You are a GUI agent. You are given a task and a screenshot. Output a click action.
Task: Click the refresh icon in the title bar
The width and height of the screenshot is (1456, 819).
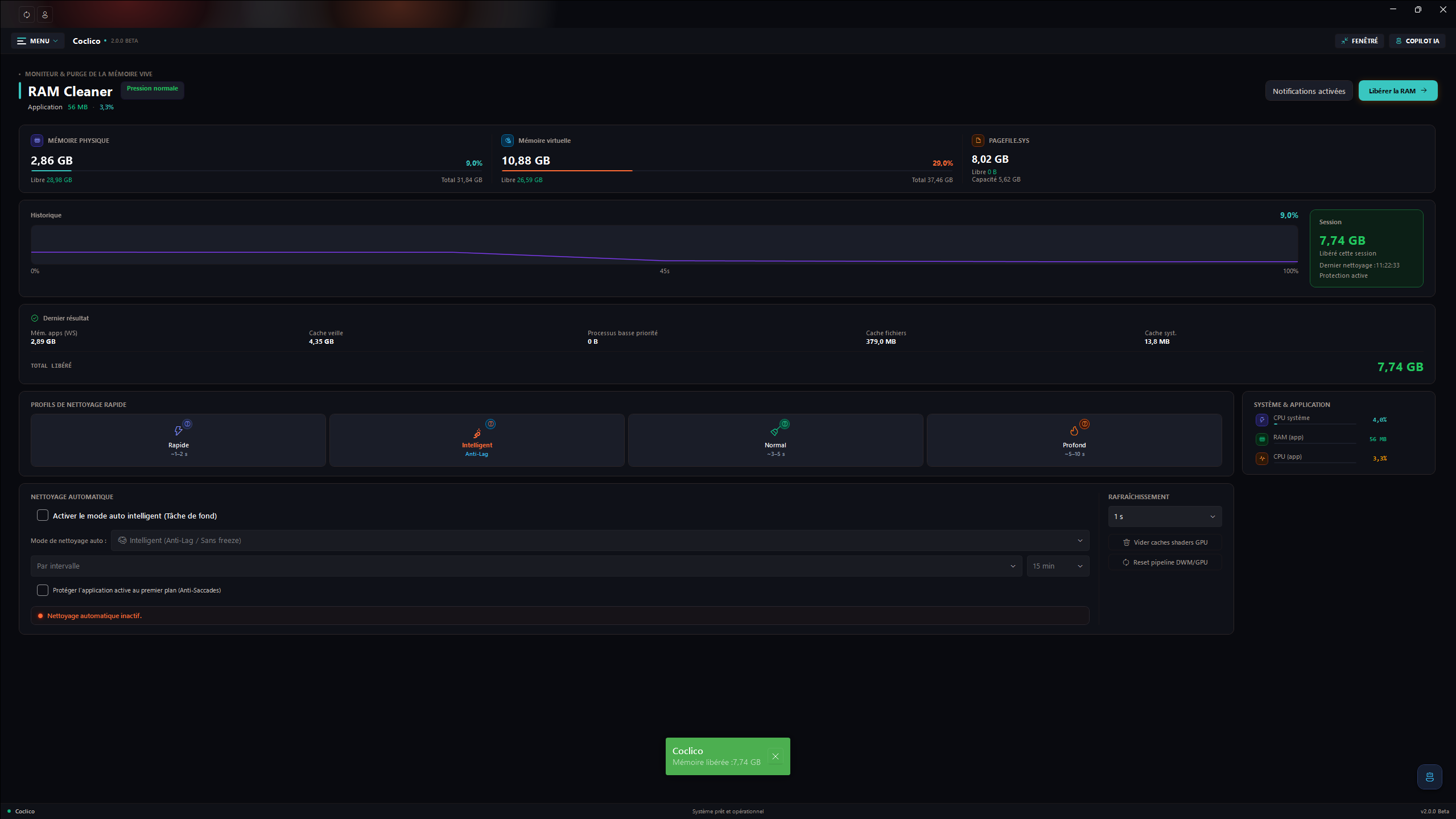(27, 14)
